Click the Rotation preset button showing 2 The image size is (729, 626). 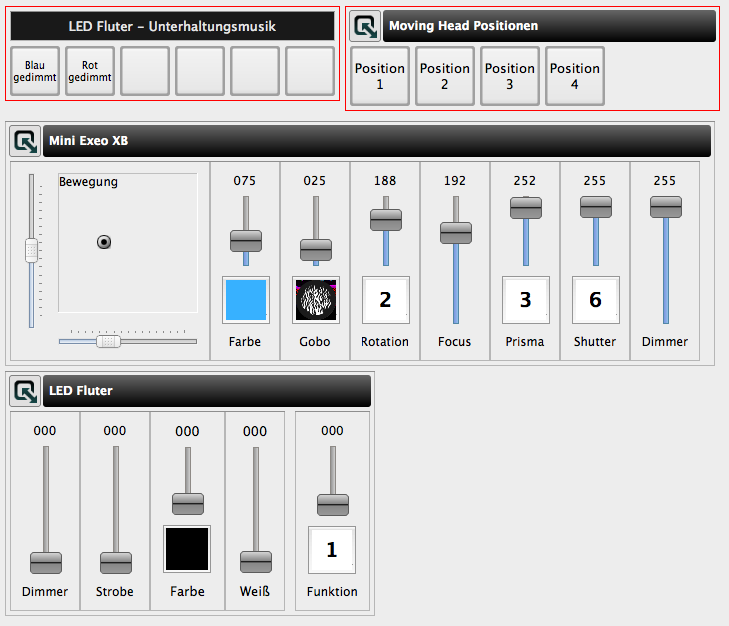click(x=386, y=300)
